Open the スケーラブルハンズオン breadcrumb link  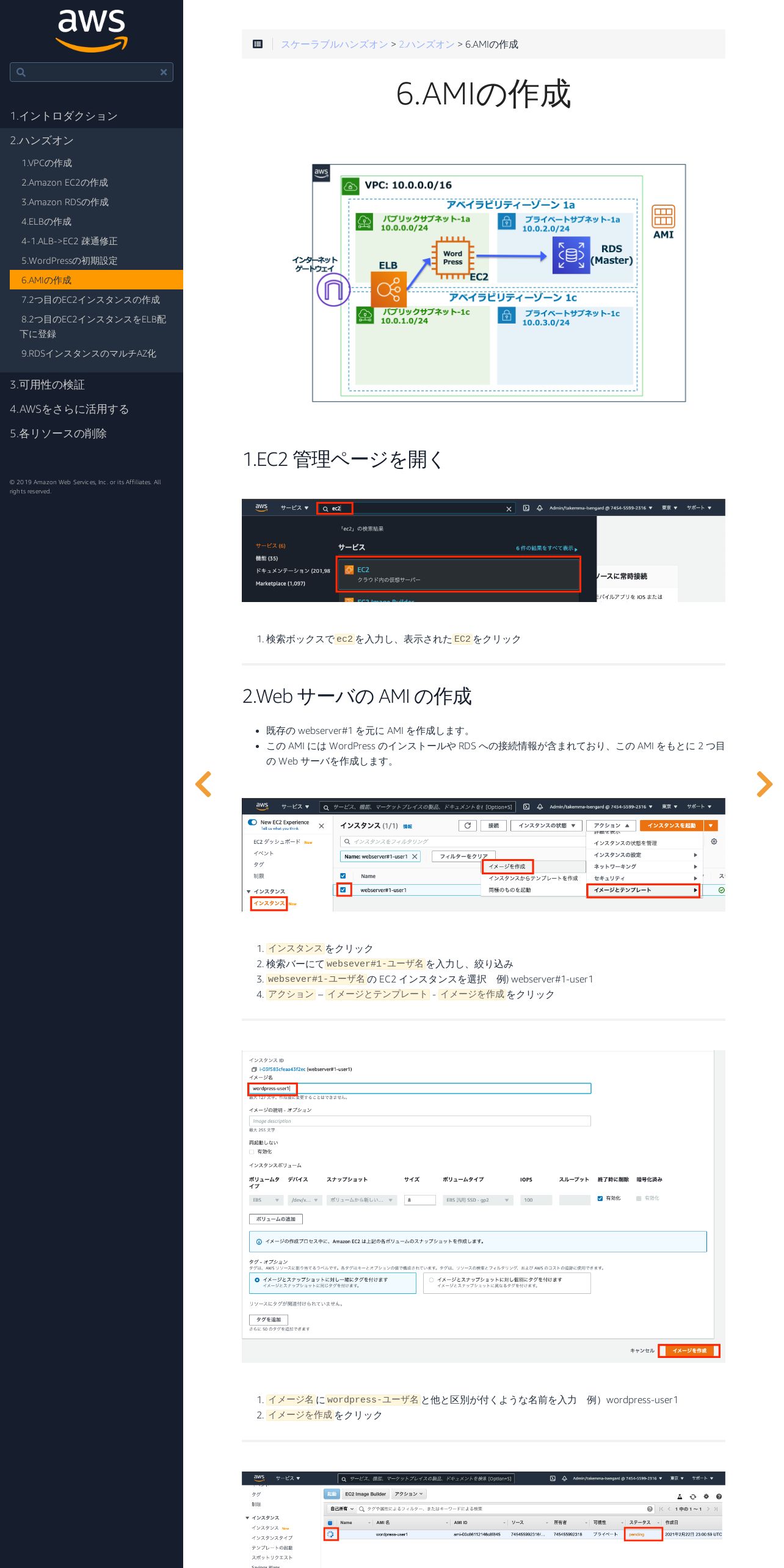(335, 44)
